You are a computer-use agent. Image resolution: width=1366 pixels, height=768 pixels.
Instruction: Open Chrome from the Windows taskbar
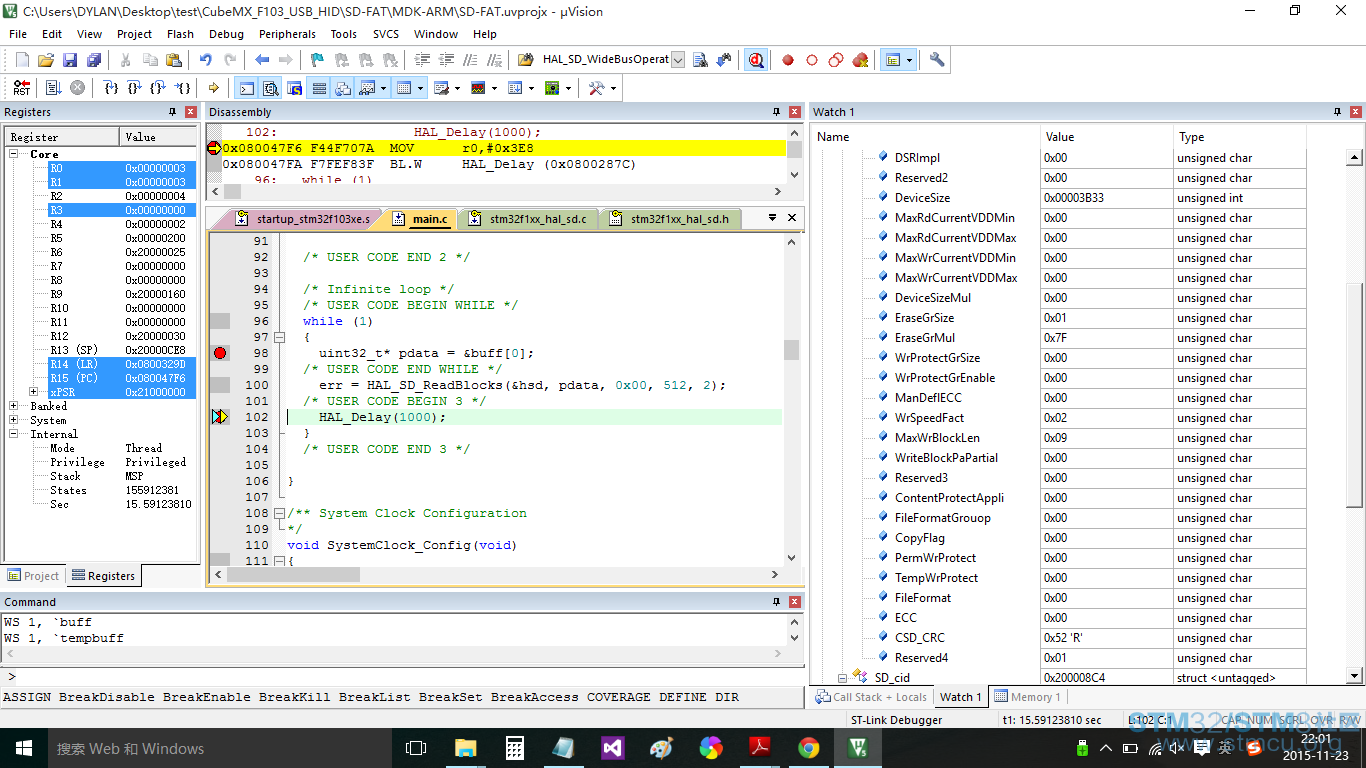tap(809, 748)
